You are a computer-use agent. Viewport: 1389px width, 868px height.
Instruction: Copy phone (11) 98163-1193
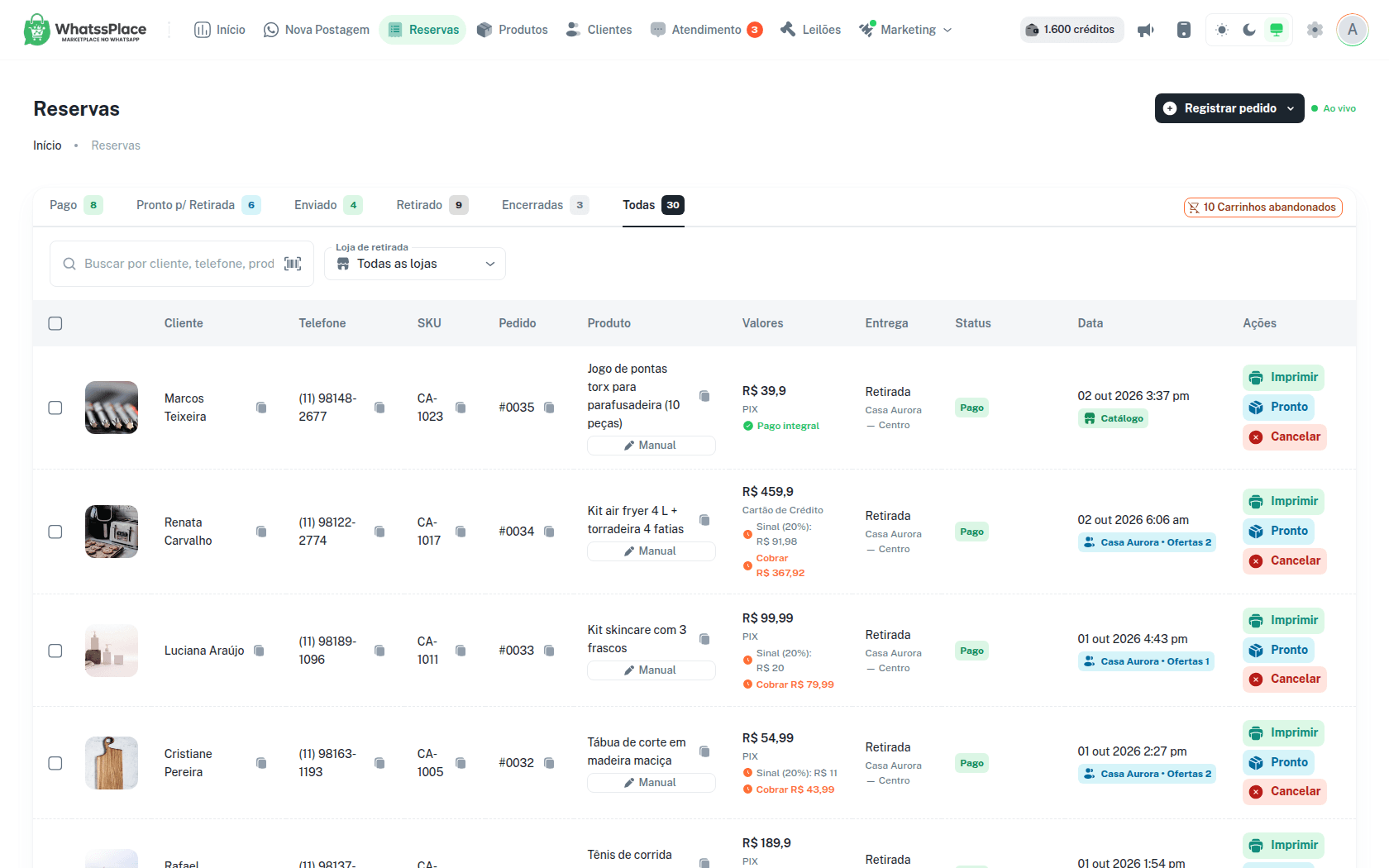click(379, 763)
